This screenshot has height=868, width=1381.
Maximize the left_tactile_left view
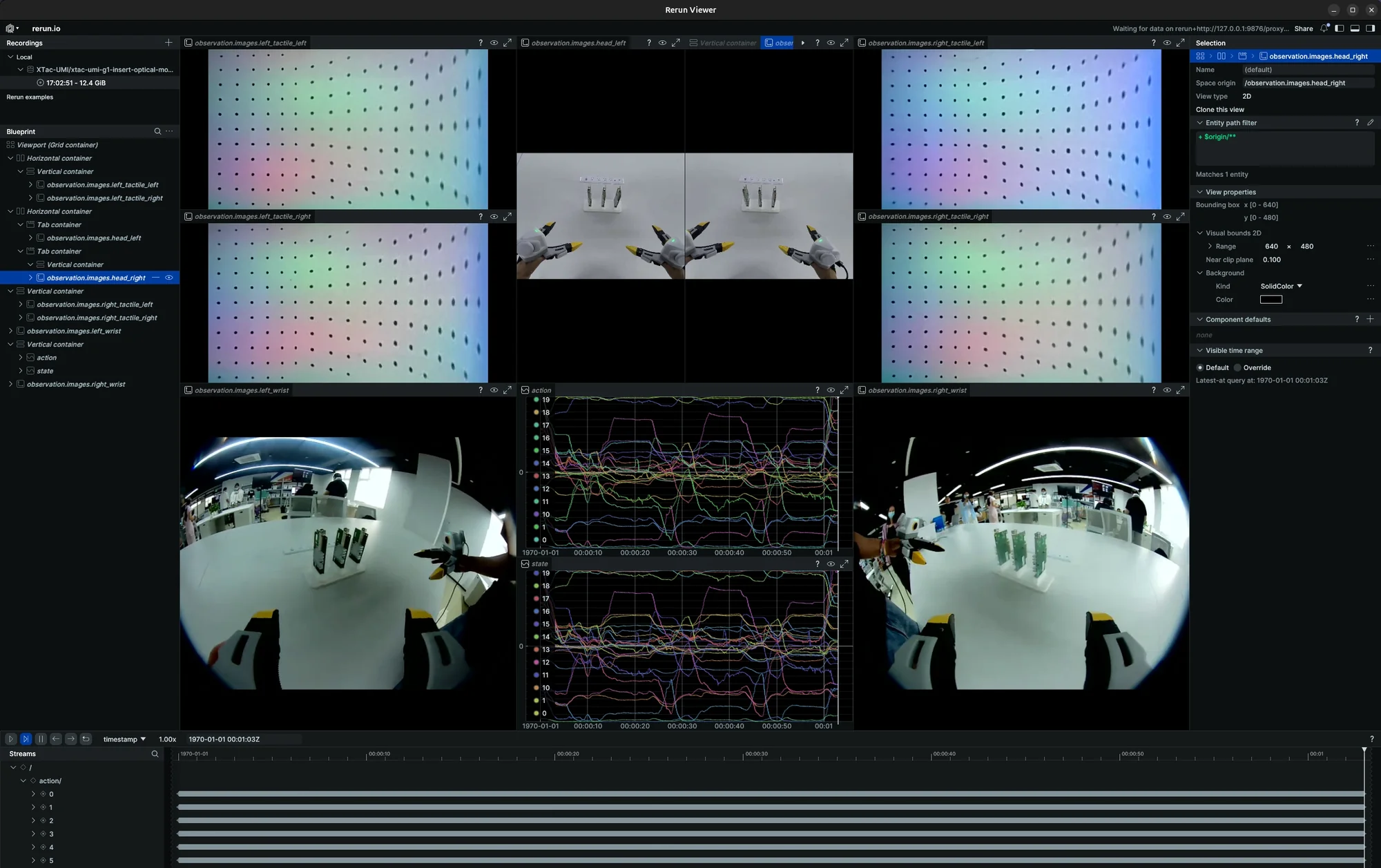point(508,43)
